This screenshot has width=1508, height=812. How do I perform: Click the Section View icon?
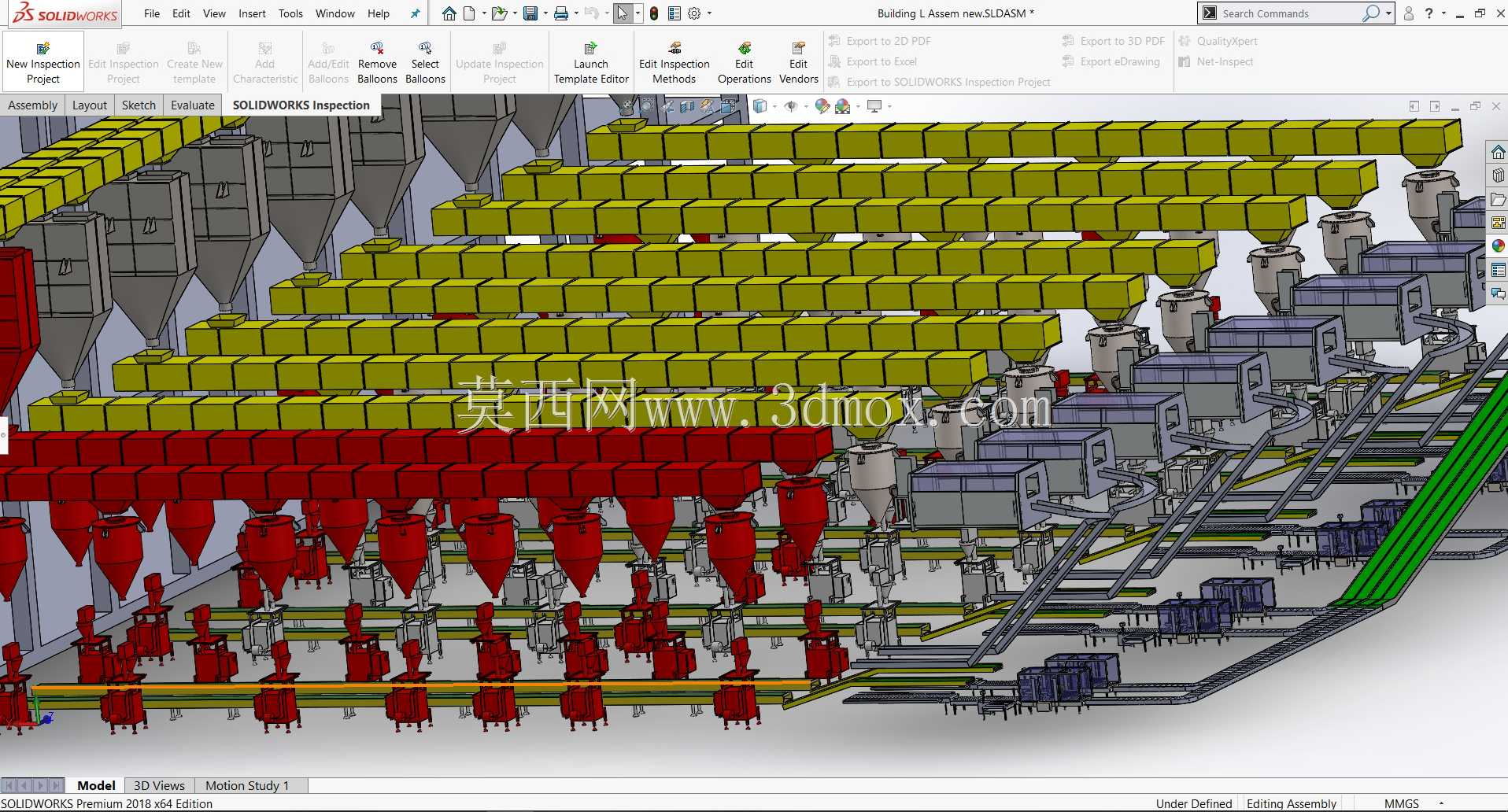(687, 105)
